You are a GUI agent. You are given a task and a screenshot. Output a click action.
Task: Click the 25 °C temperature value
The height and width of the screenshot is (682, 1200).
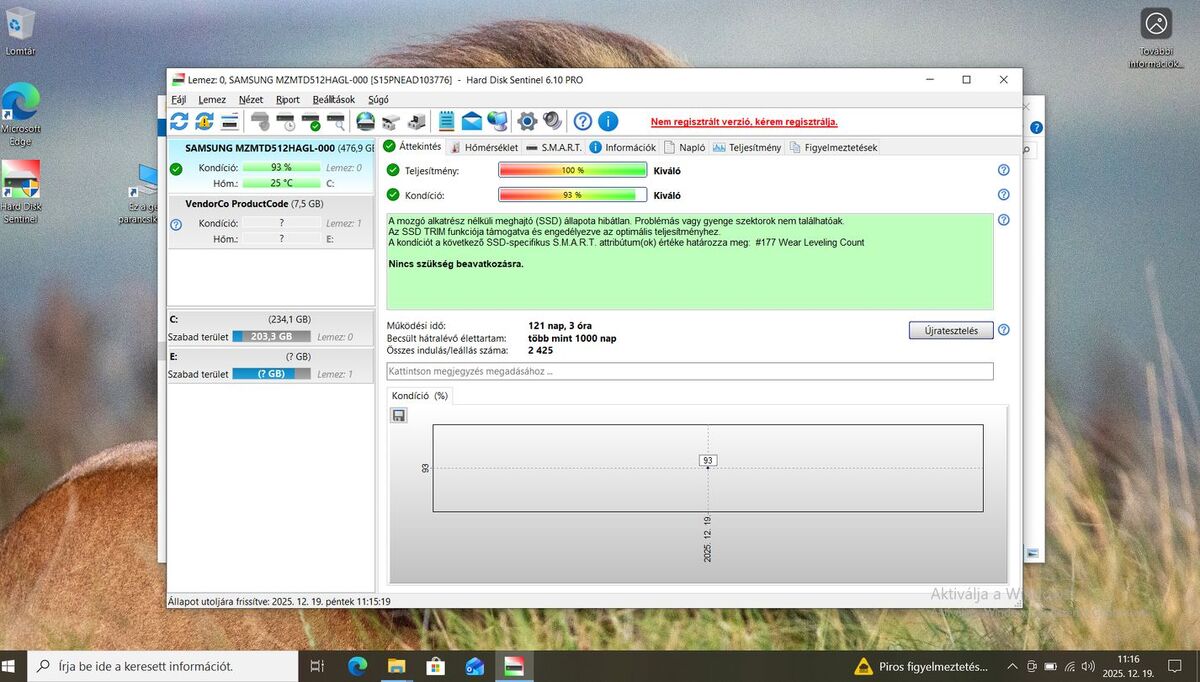pos(281,183)
